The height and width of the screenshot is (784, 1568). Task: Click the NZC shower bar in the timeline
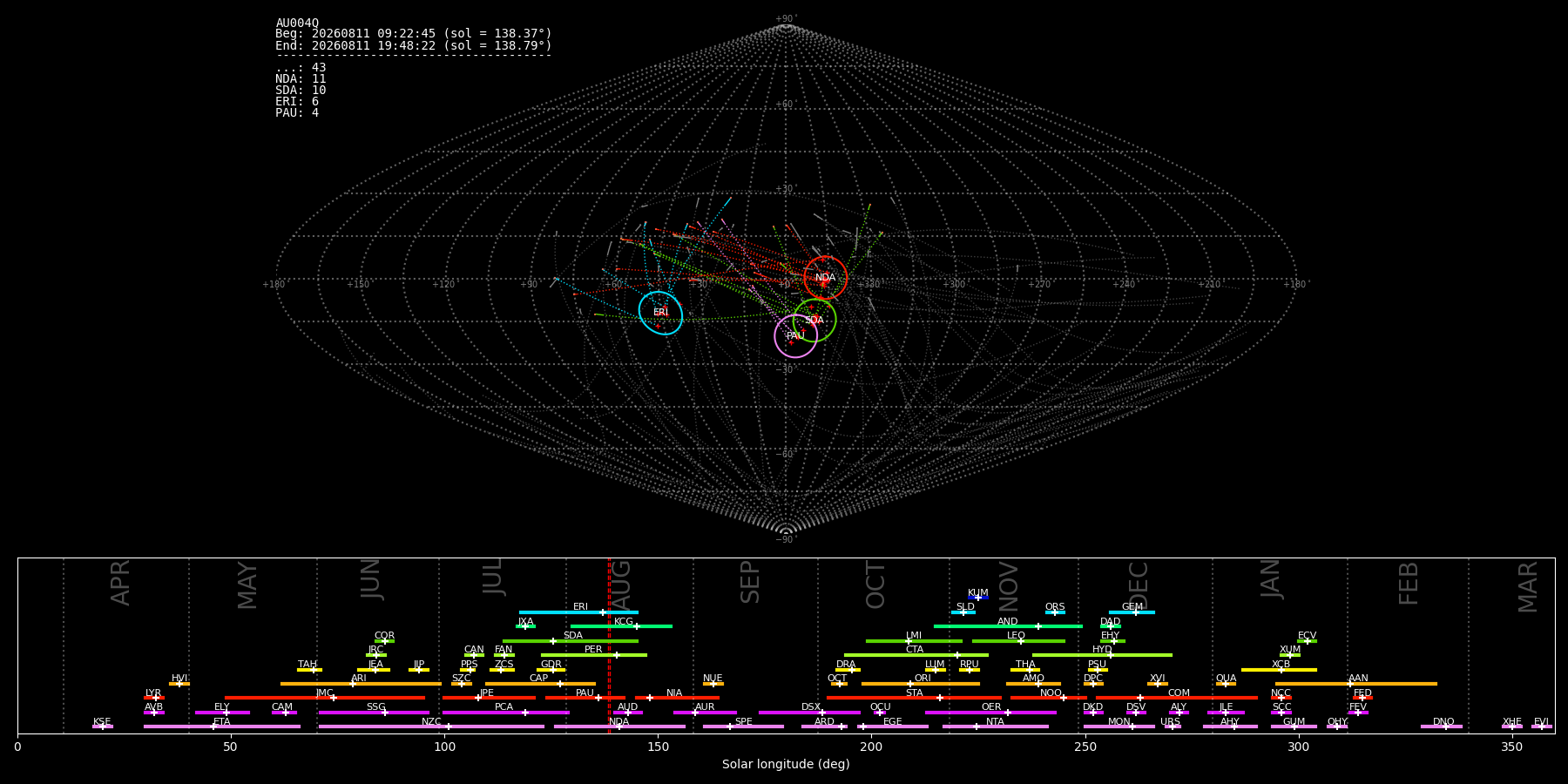coord(431,727)
